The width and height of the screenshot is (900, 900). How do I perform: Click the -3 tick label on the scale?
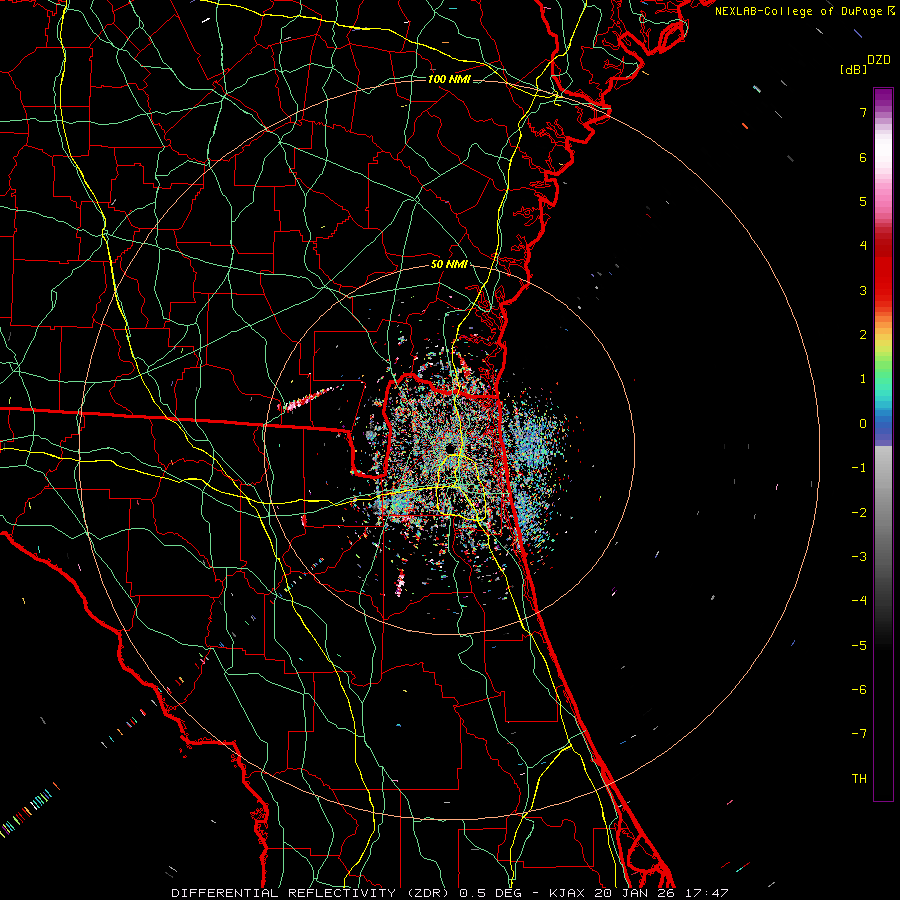[x=859, y=557]
